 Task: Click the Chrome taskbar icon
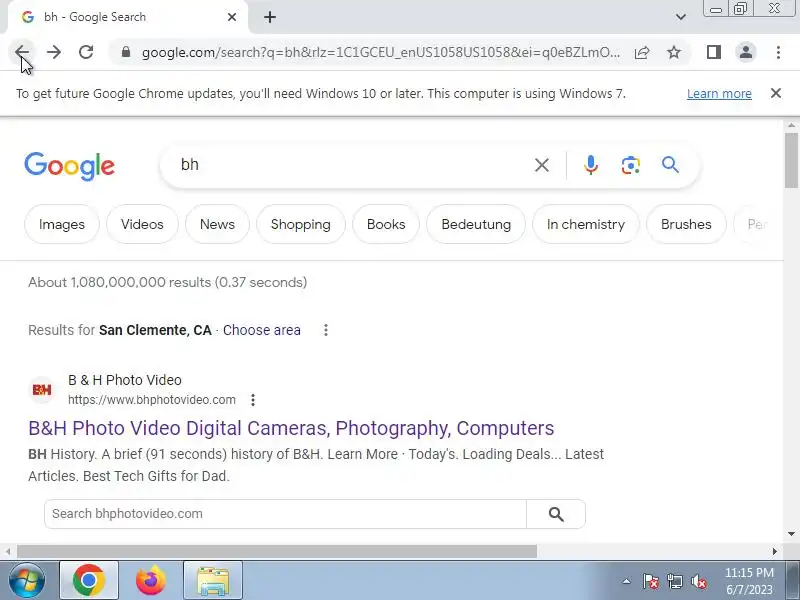coord(89,581)
